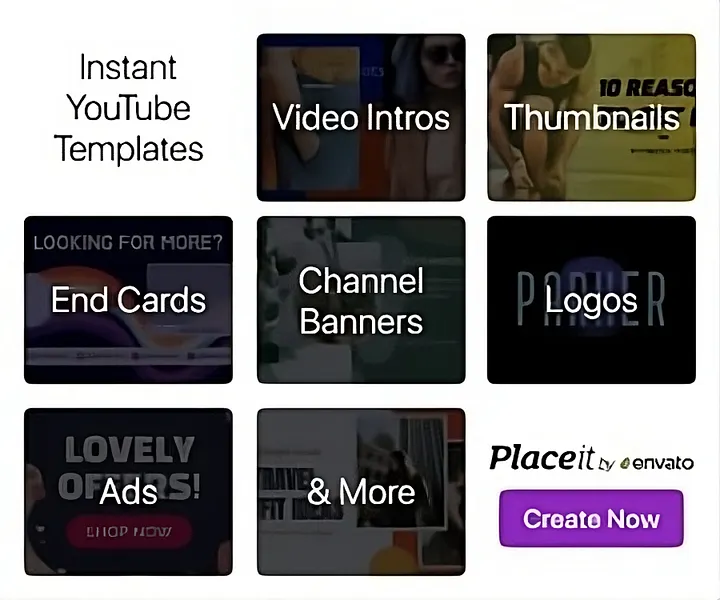
Task: Select the Ads template tile
Action: pyautogui.click(x=128, y=492)
